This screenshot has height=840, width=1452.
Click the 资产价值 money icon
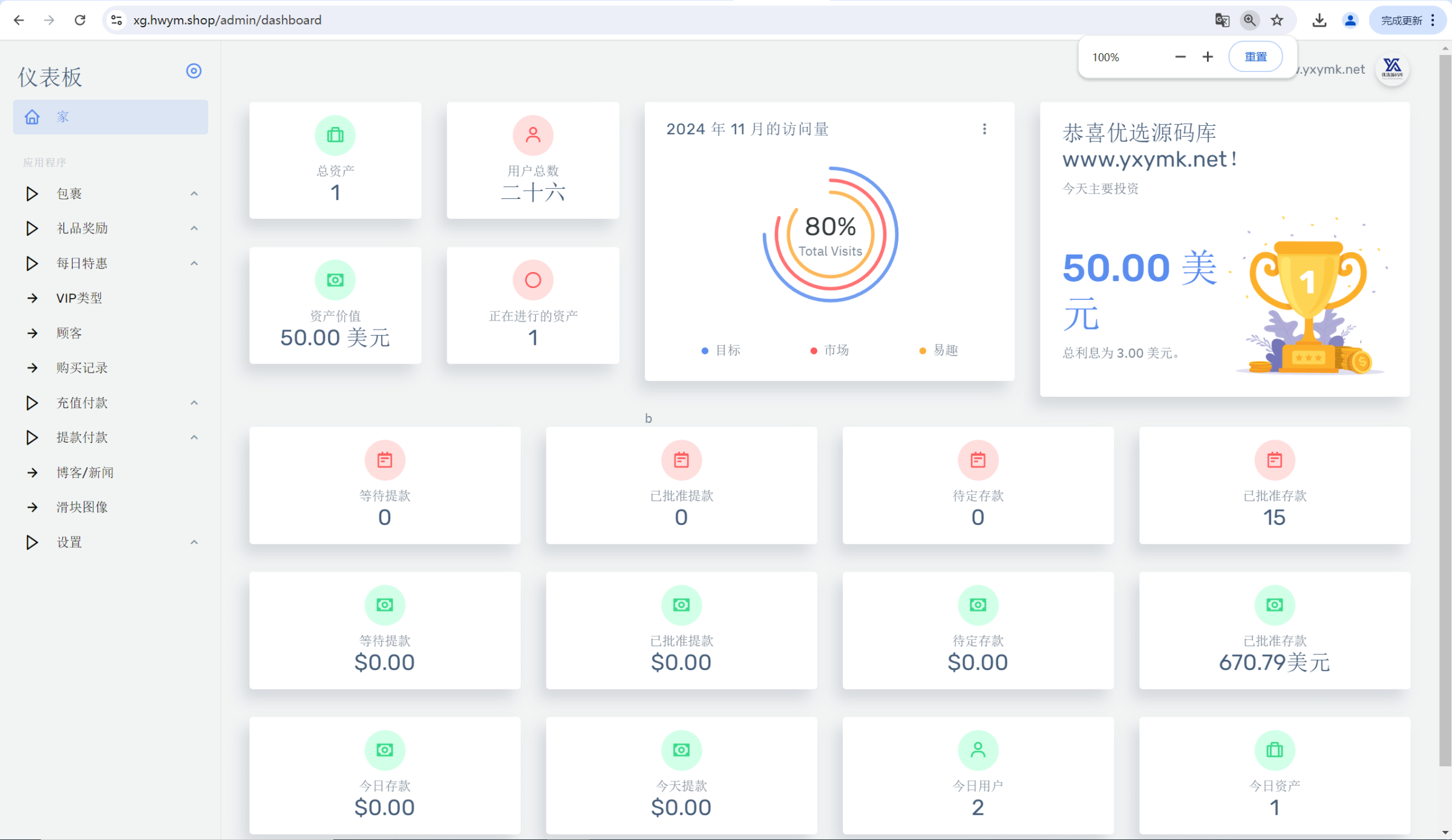point(335,280)
